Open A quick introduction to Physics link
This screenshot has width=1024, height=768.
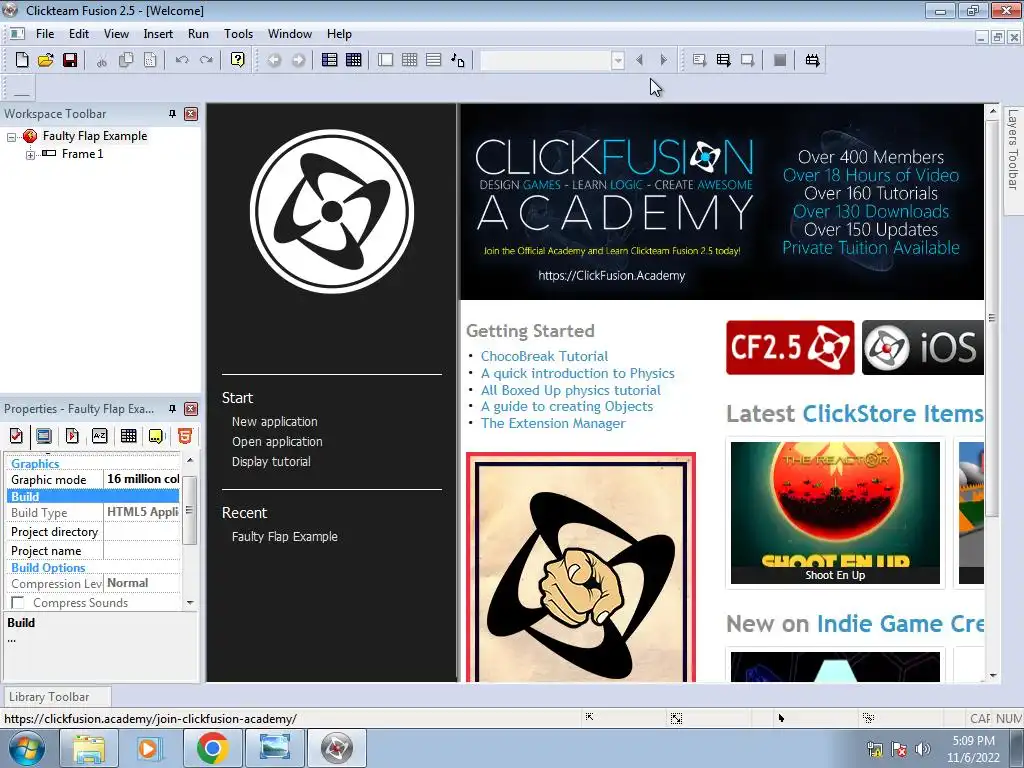(x=578, y=374)
